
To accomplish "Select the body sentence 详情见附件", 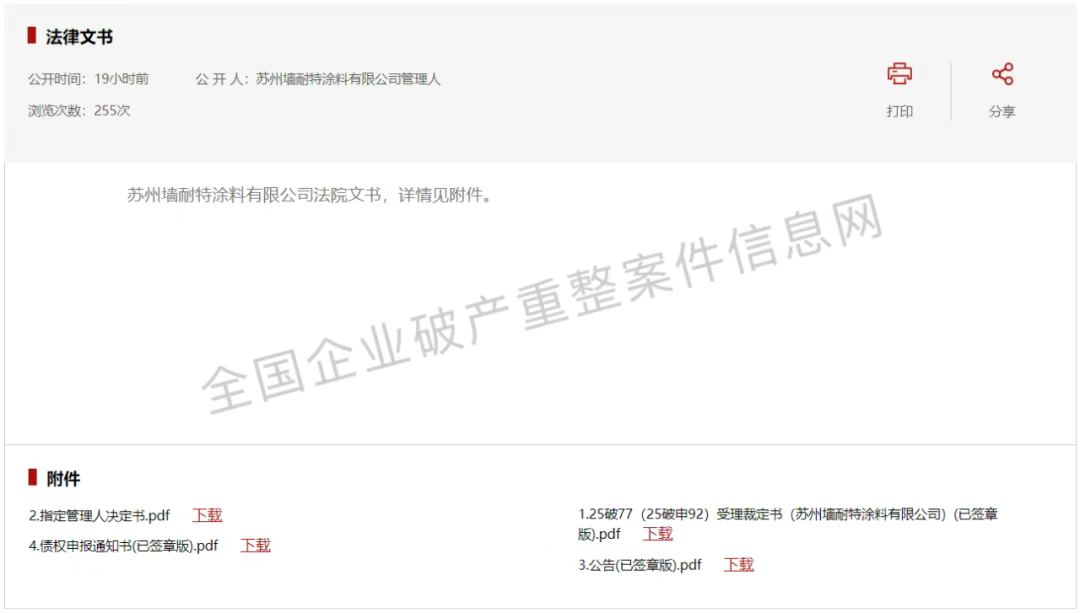I will tap(310, 196).
